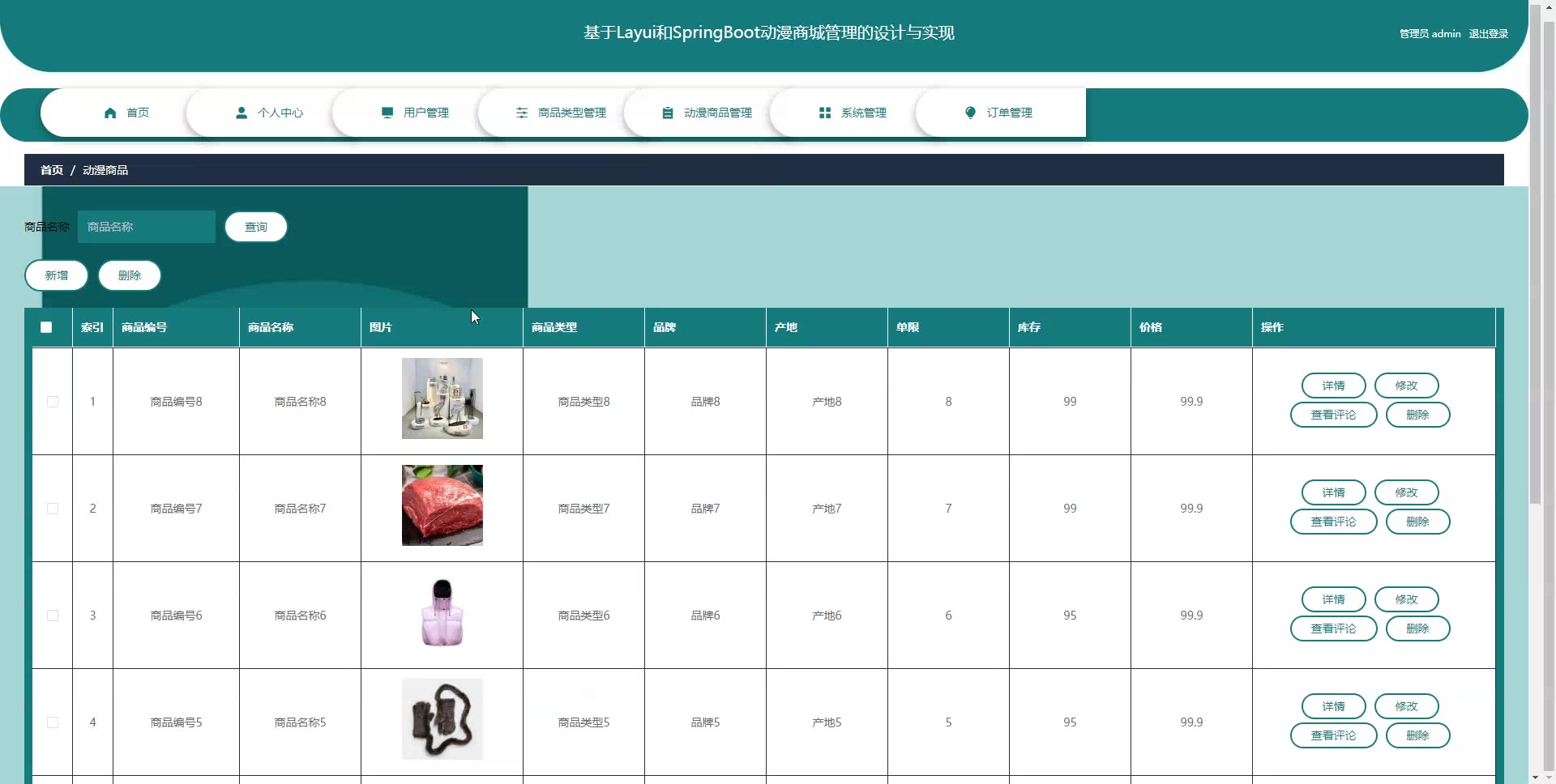Check the box for row 商品编号5
Screen dimensions: 1556x784
tap(53, 722)
